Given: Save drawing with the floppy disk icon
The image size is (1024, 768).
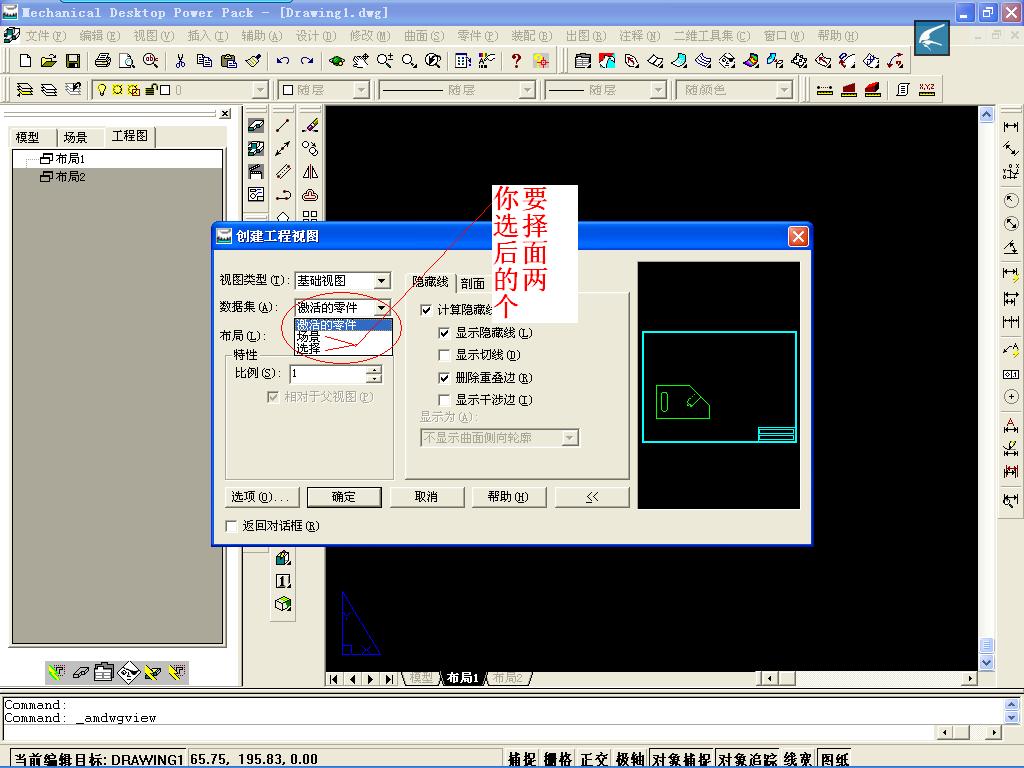Looking at the screenshot, I should 72,61.
